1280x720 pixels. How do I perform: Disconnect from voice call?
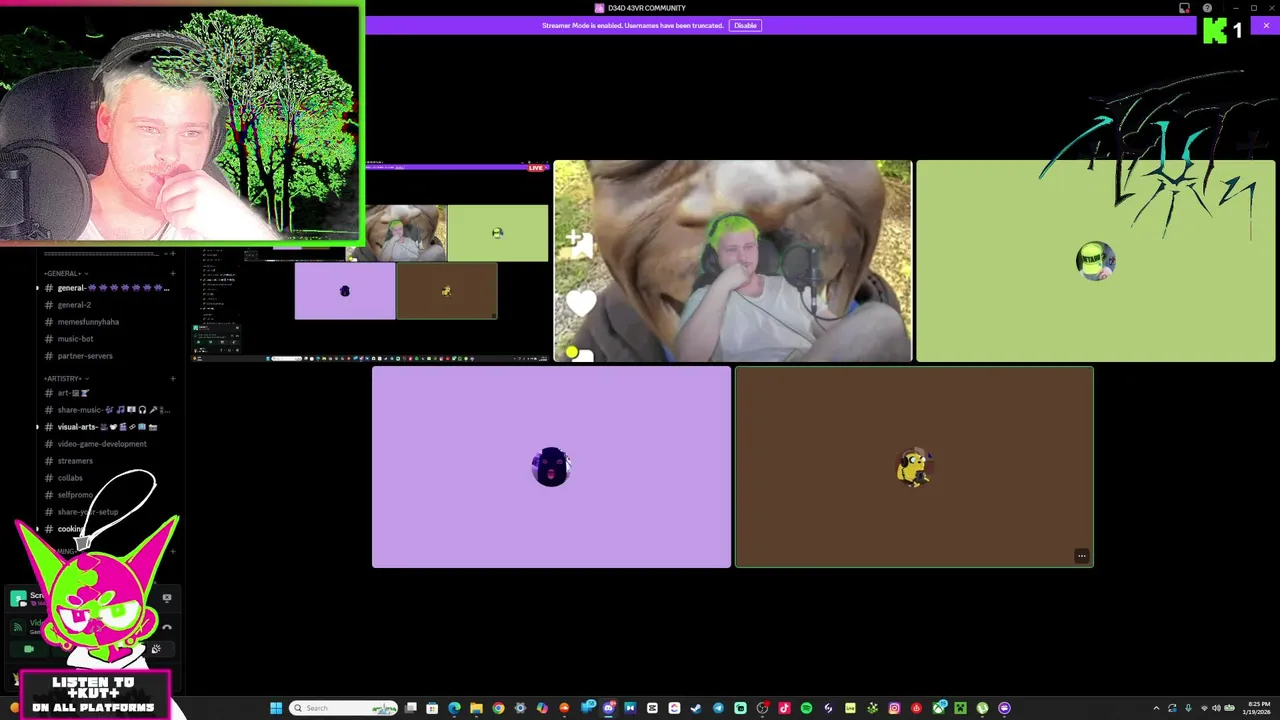click(167, 628)
